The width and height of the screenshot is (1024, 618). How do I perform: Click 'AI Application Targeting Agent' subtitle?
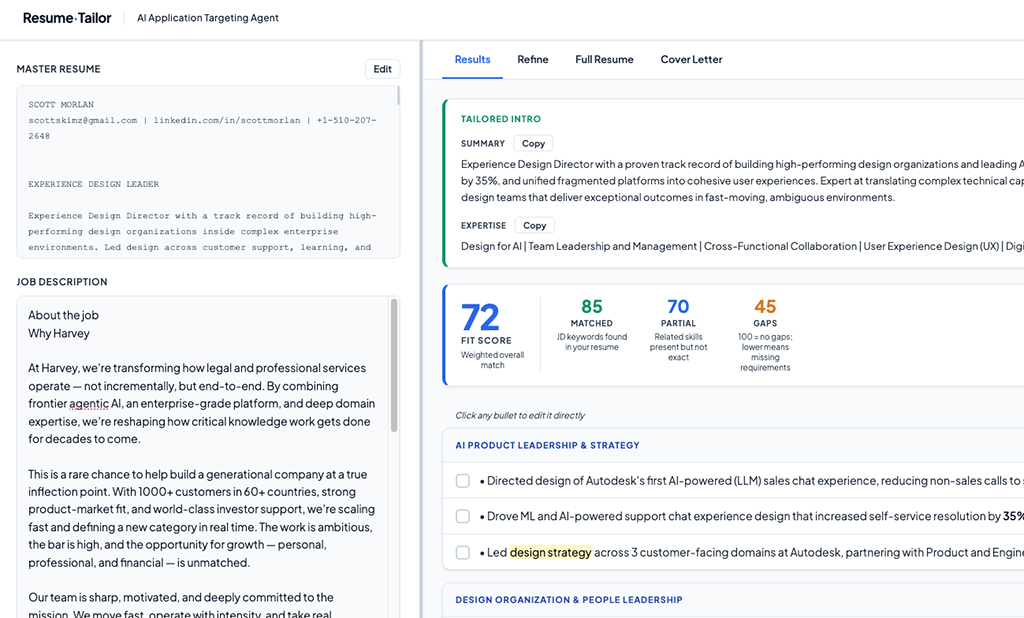tap(208, 18)
